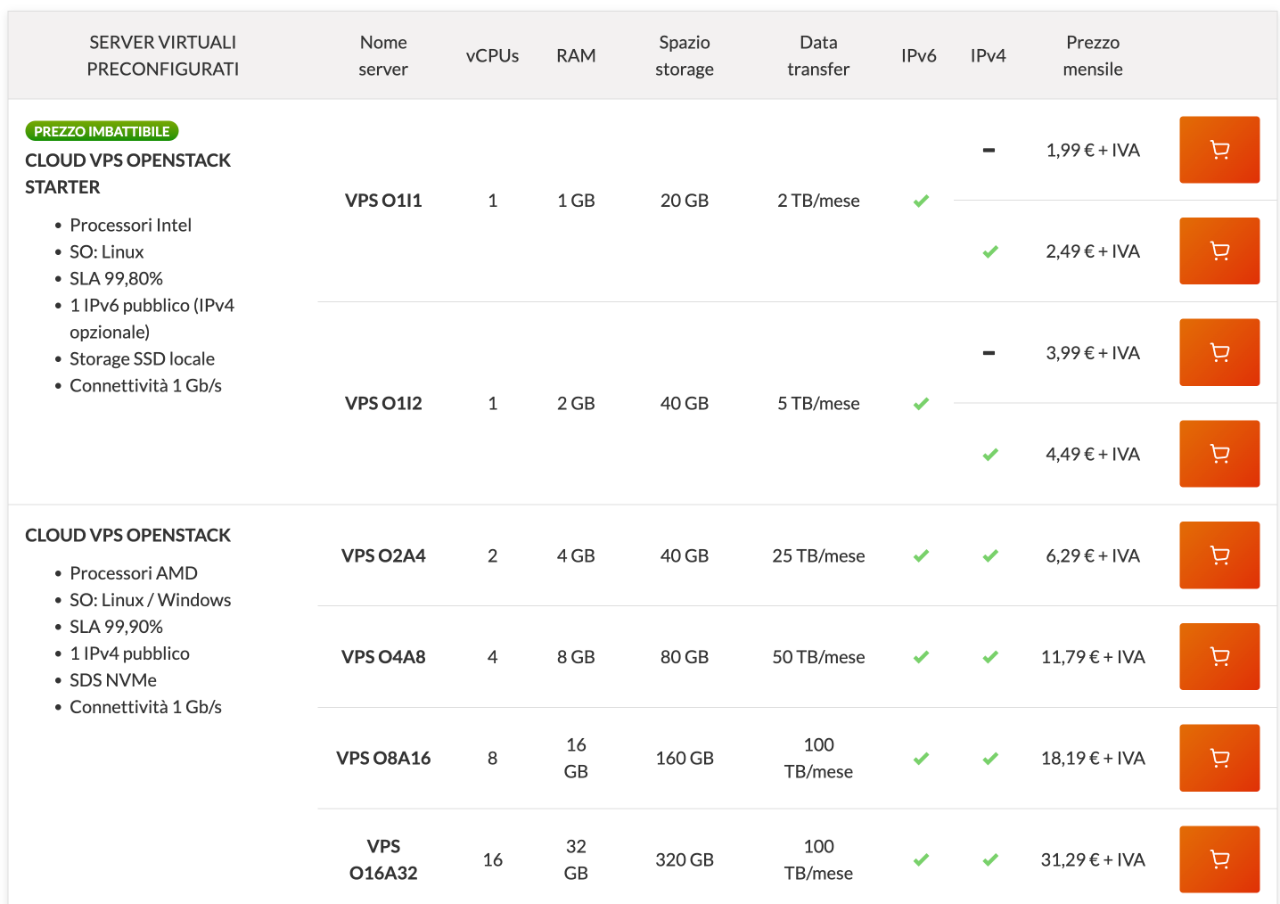Click the SO: Linux / Windows bullet
The width and height of the screenshot is (1280, 904).
(150, 600)
